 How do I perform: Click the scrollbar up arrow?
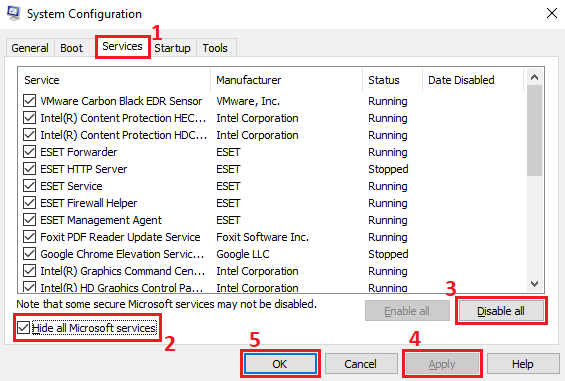(x=535, y=77)
